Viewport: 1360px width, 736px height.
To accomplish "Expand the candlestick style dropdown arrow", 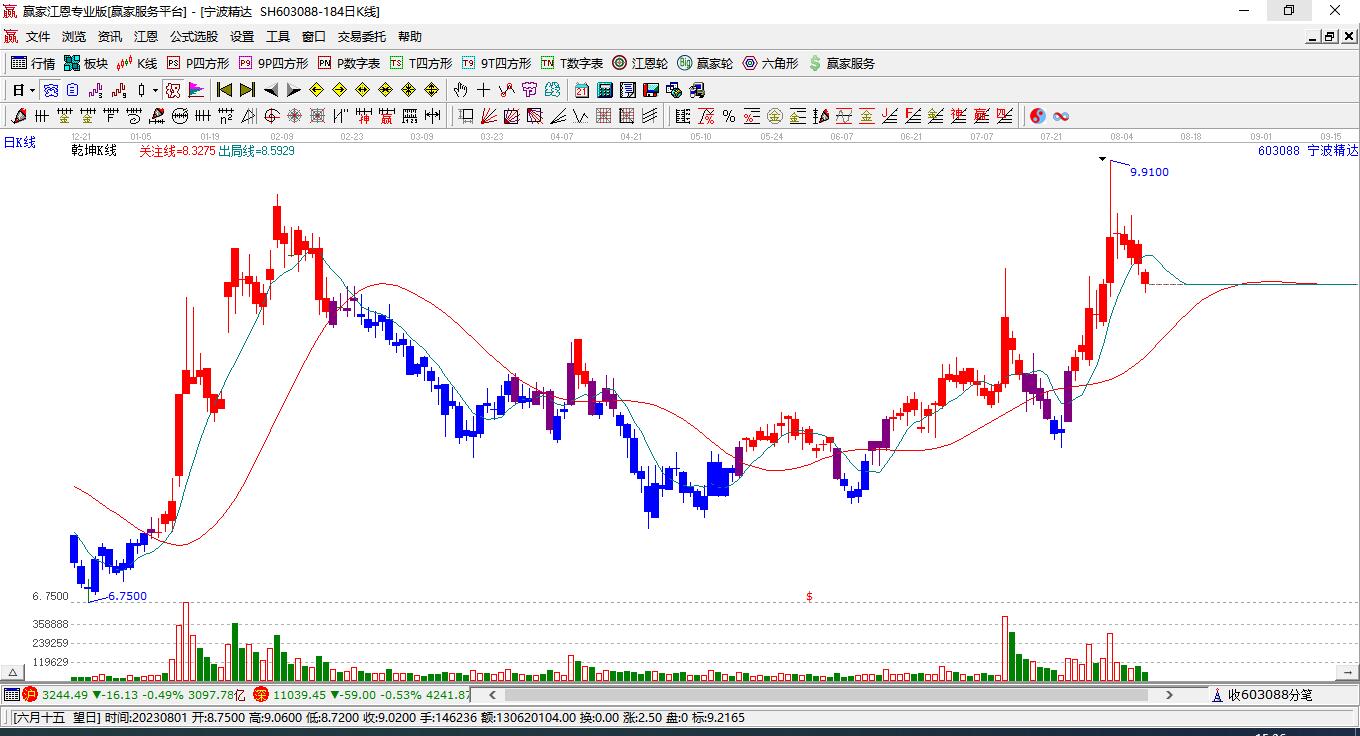I will click(155, 90).
